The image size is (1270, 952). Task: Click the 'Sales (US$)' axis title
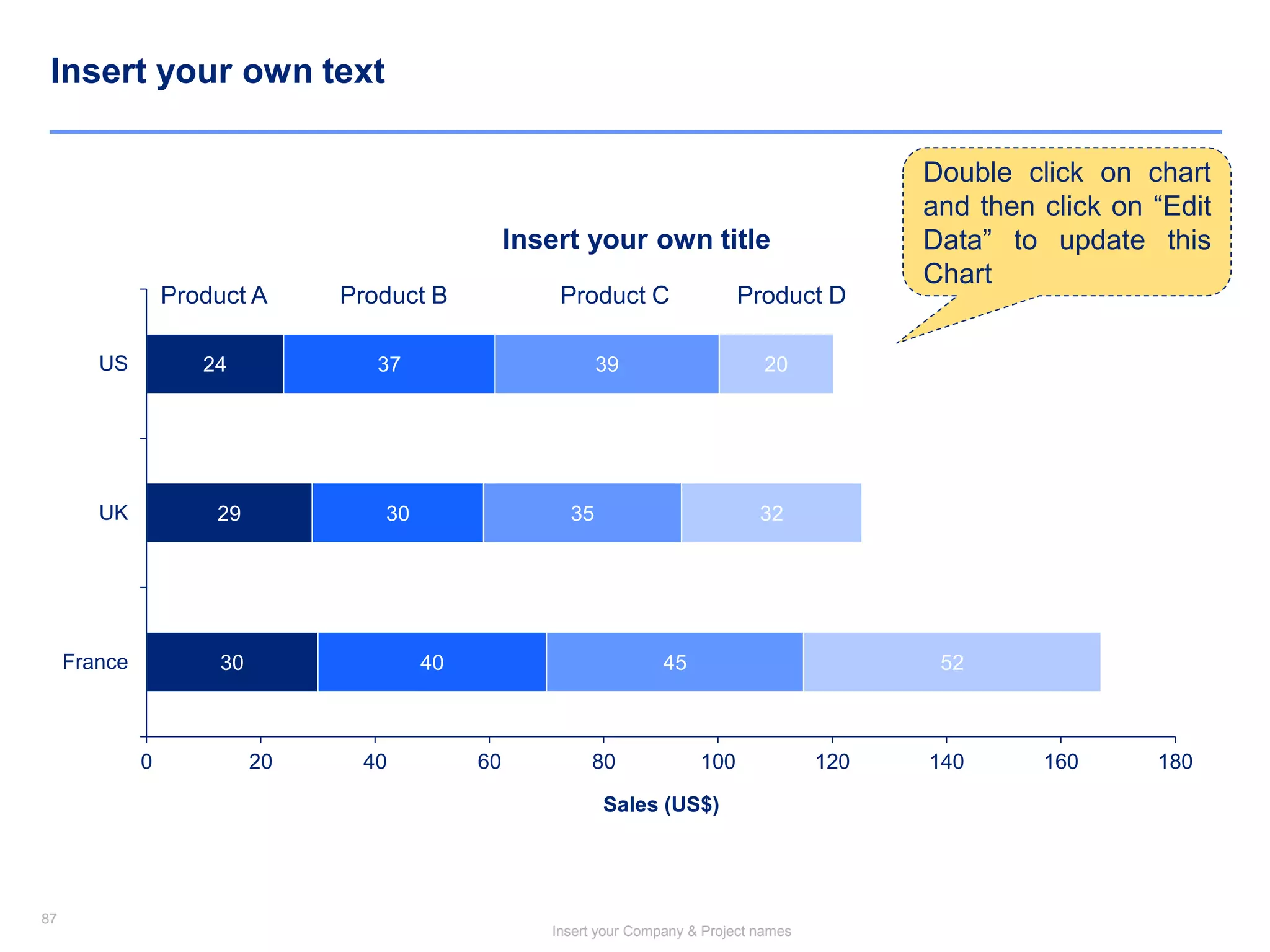coord(661,804)
